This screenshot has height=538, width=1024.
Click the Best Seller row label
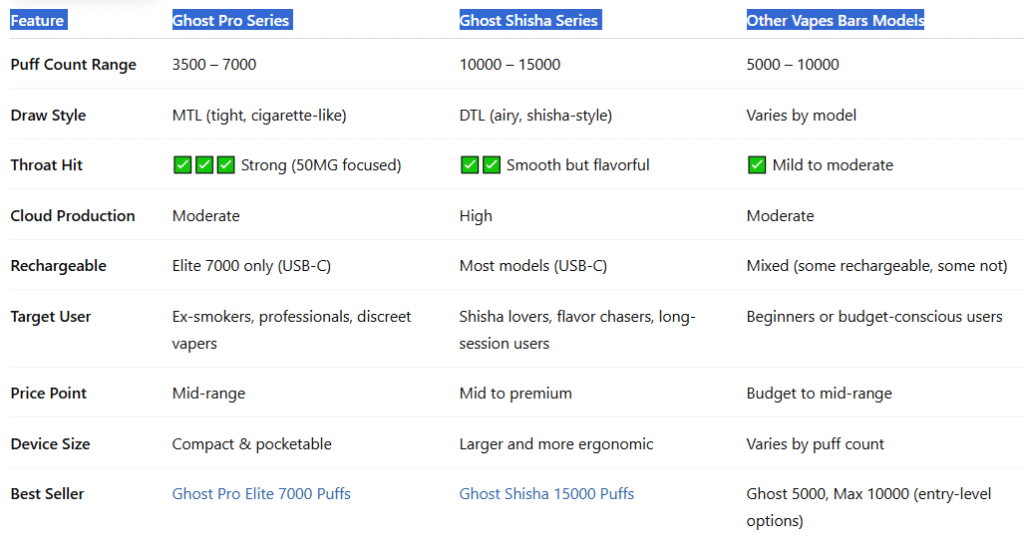pos(47,494)
